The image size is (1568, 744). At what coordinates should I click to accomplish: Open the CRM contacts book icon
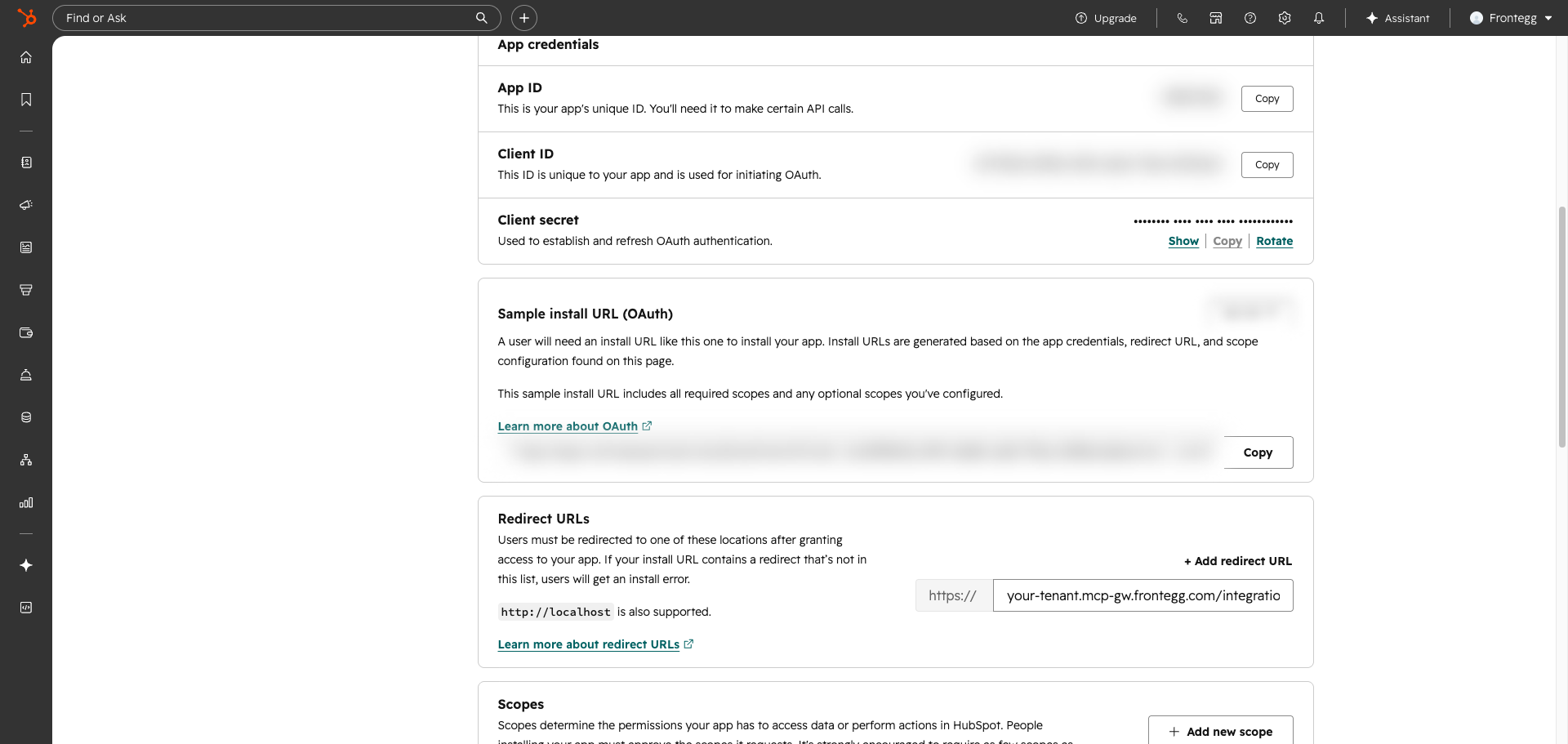click(26, 163)
